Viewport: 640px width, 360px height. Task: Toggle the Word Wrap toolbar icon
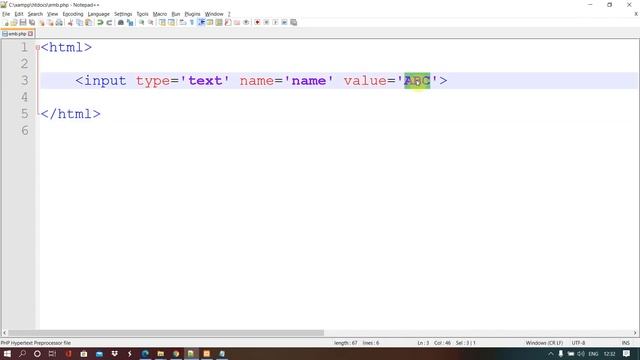[183, 22]
